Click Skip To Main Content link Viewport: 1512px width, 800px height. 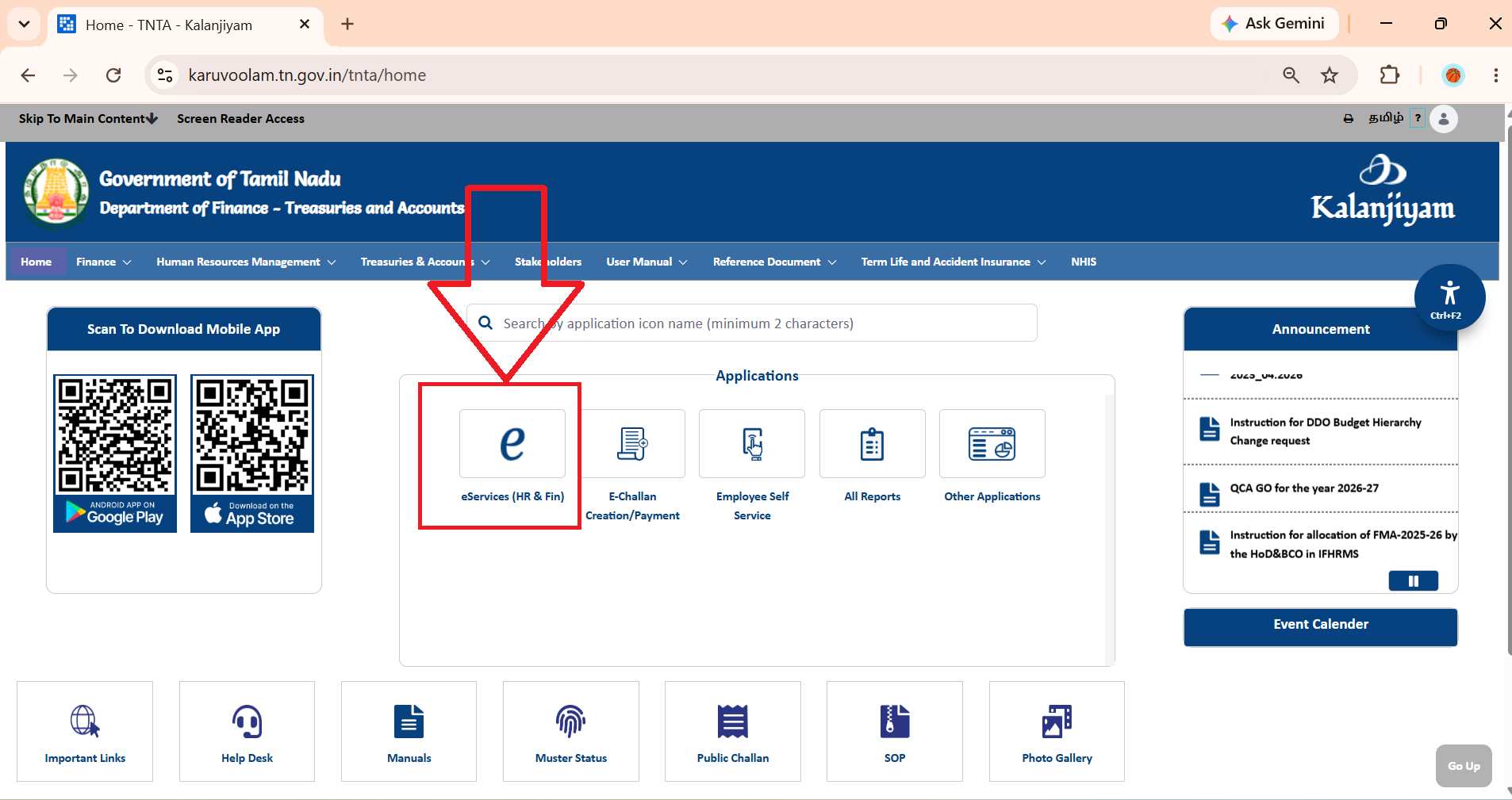[88, 118]
